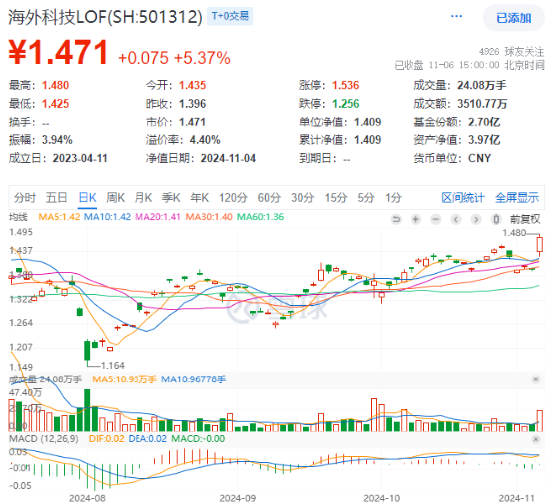Click the volume MA5:10.93万手 label

click(x=124, y=379)
